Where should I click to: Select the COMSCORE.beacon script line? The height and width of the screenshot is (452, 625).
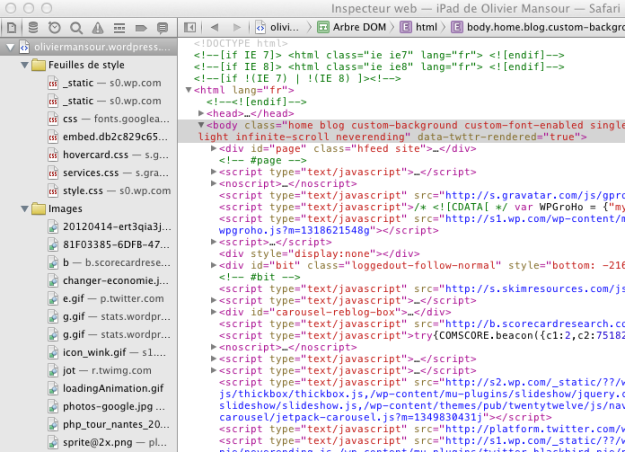(422, 335)
